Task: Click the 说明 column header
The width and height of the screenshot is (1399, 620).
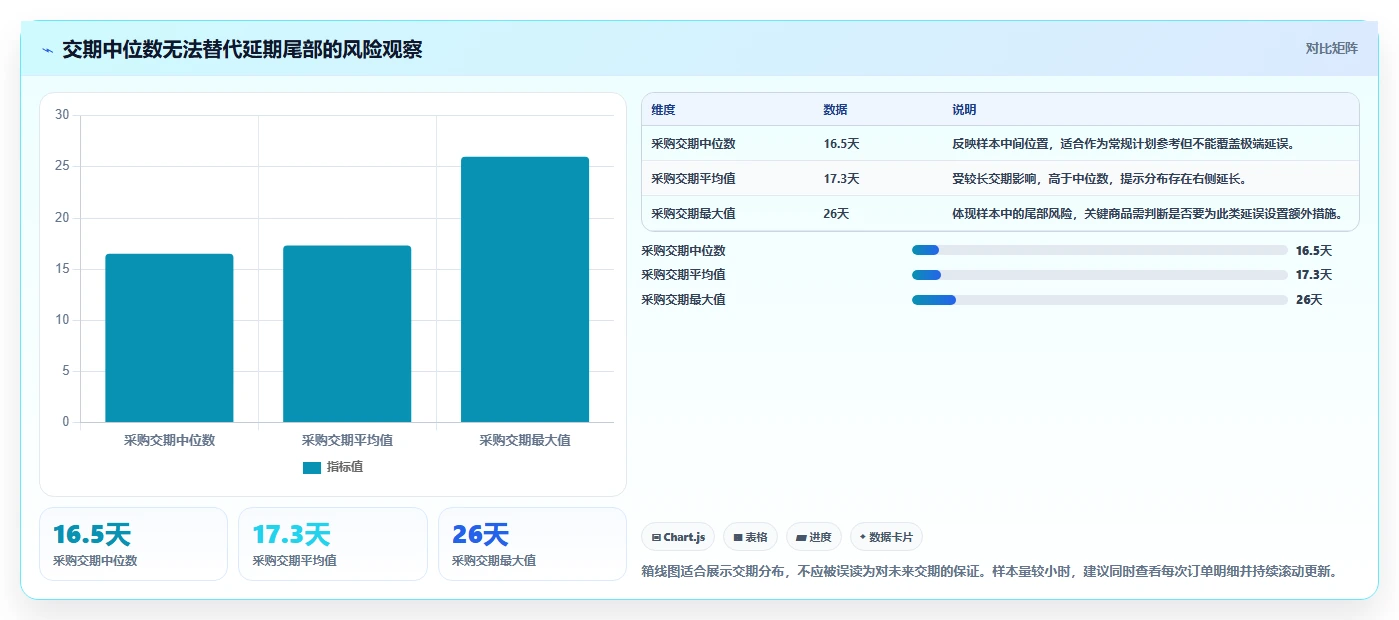Action: click(964, 110)
